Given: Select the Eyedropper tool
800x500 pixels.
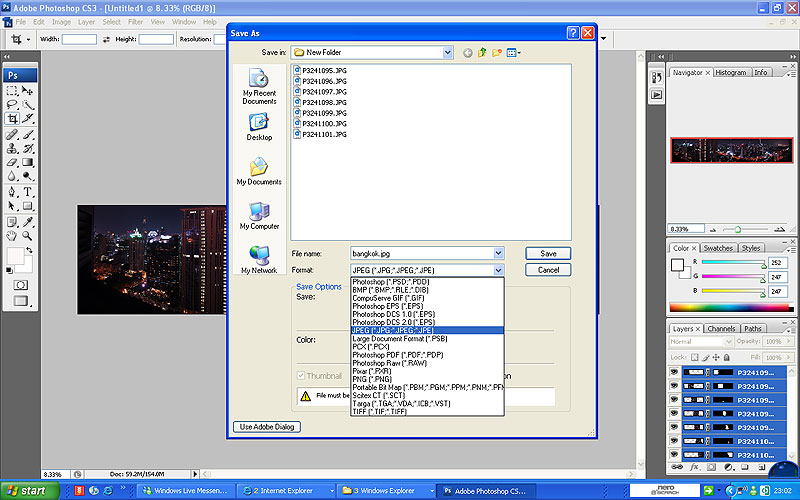Looking at the screenshot, I should 28,222.
